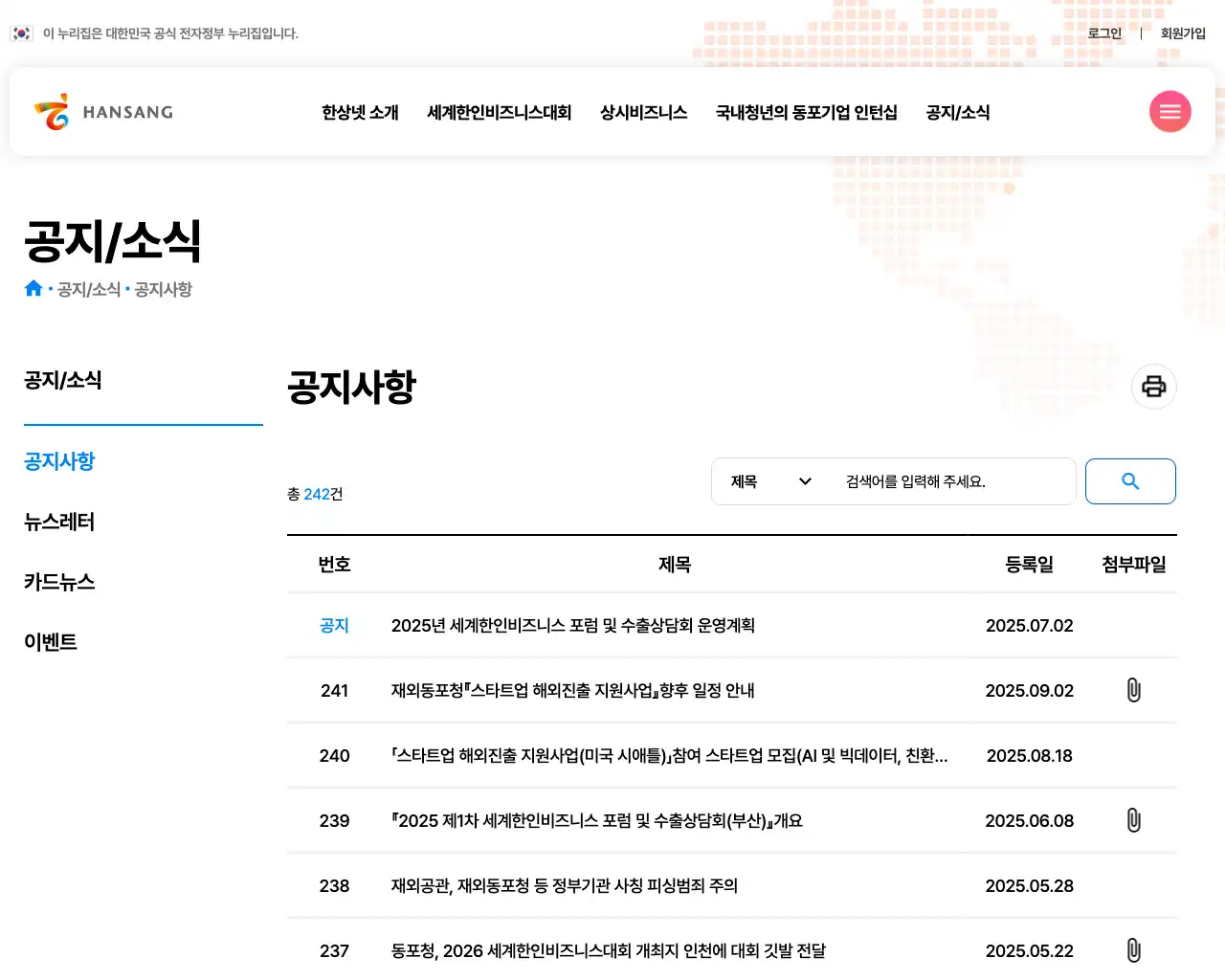Click the total count 총 242건
The width and height of the screenshot is (1225, 980).
(315, 494)
